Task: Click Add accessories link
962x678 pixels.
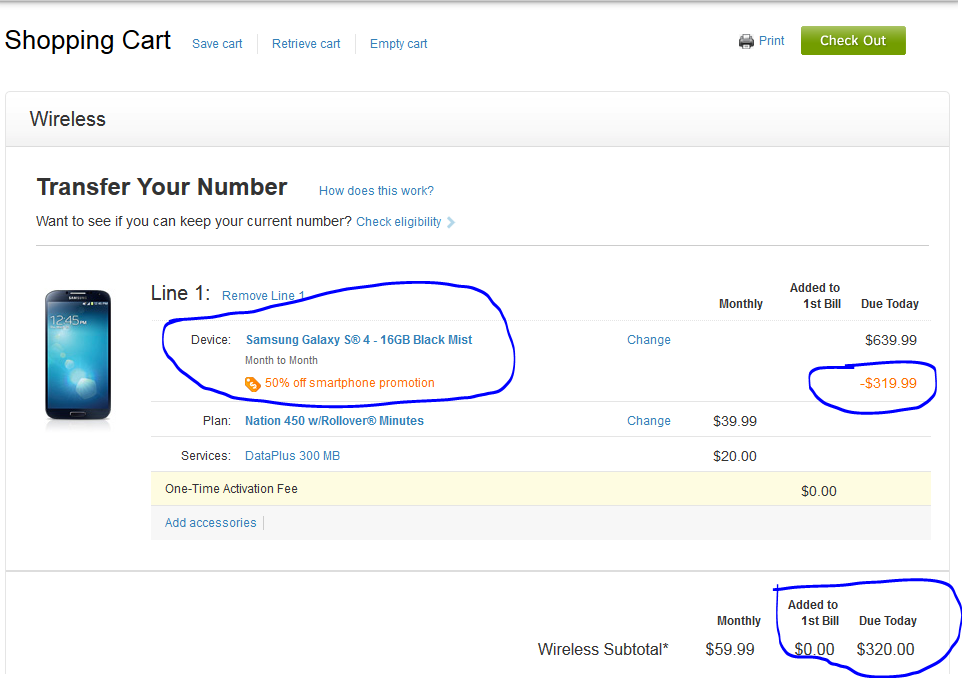Action: click(210, 523)
